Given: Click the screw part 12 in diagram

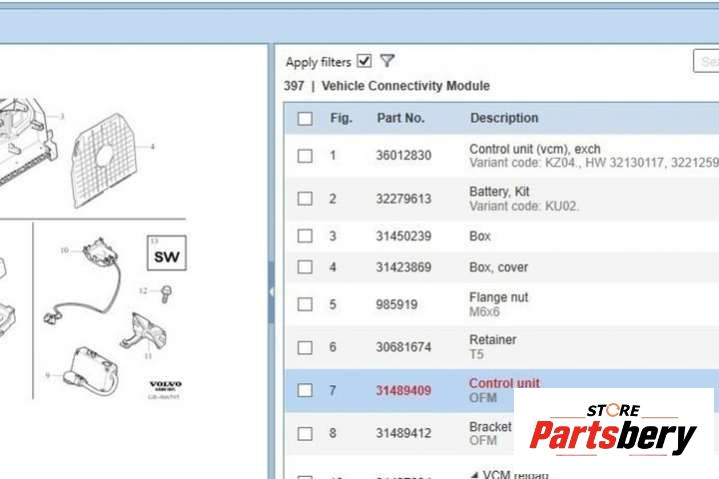Looking at the screenshot, I should tap(166, 293).
